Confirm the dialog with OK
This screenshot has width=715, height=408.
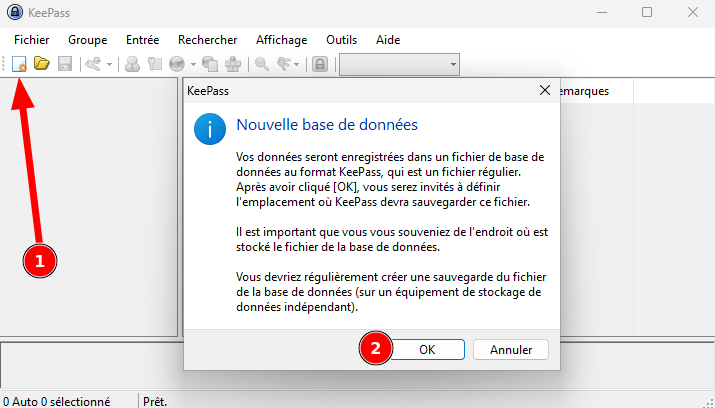[x=427, y=350]
